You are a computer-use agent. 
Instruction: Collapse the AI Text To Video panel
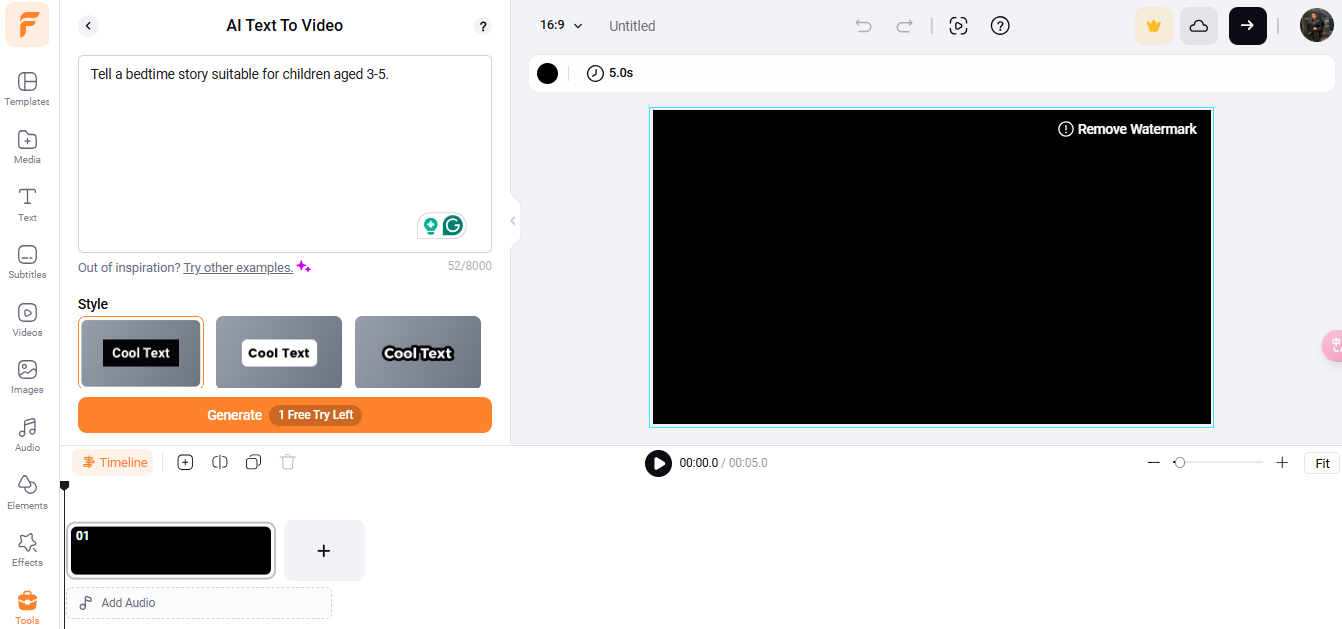(513, 220)
